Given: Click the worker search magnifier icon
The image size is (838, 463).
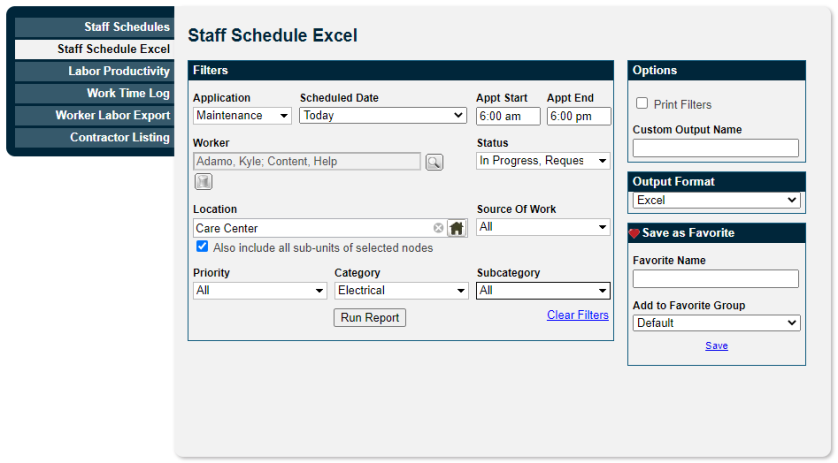Looking at the screenshot, I should [x=434, y=162].
